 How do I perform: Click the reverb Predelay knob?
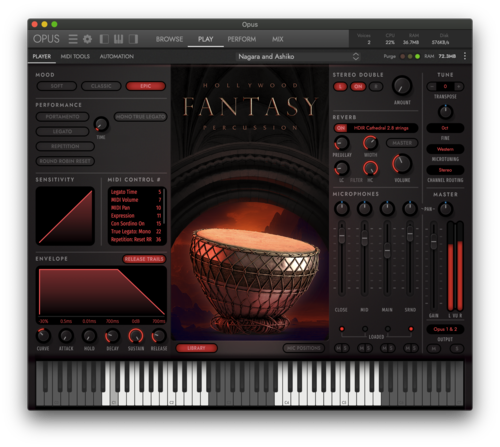(342, 143)
